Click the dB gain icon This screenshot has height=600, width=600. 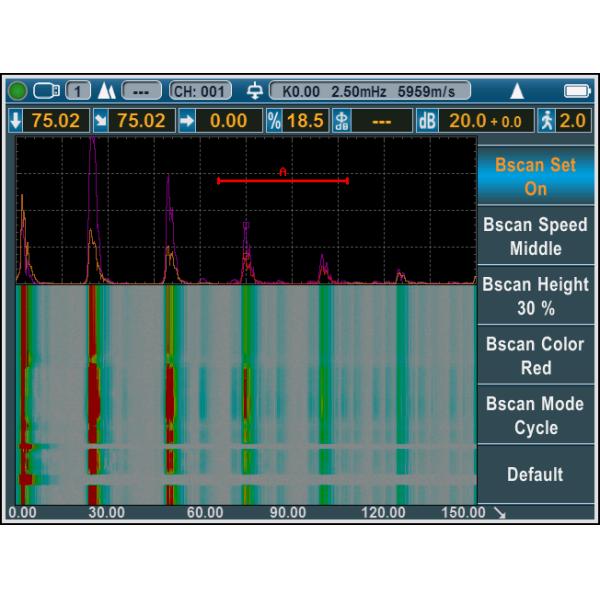coord(427,121)
